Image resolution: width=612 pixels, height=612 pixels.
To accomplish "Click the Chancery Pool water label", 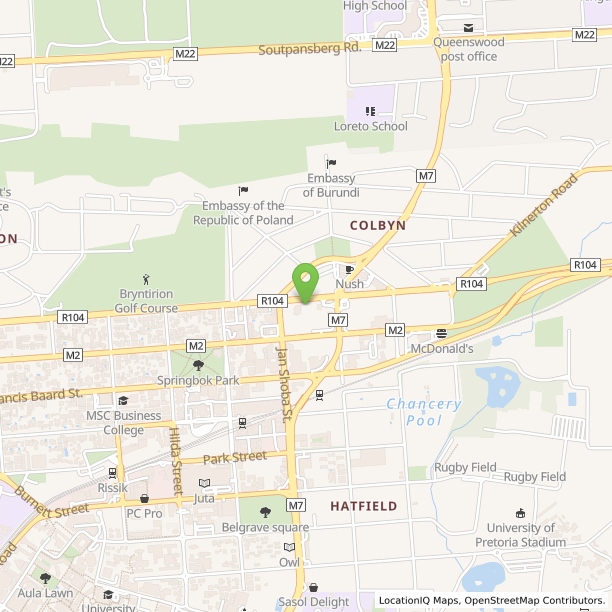I will coord(424,412).
